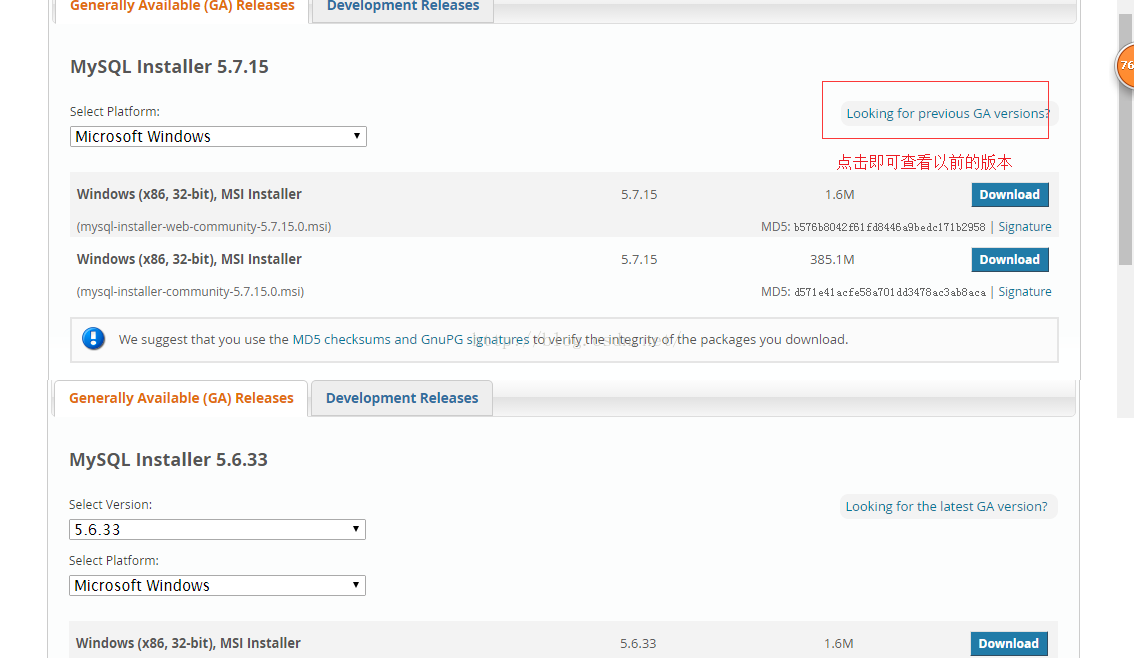Download the 1.6M web-community 5.7.15 installer
Image resolution: width=1134 pixels, height=658 pixels.
[1010, 195]
